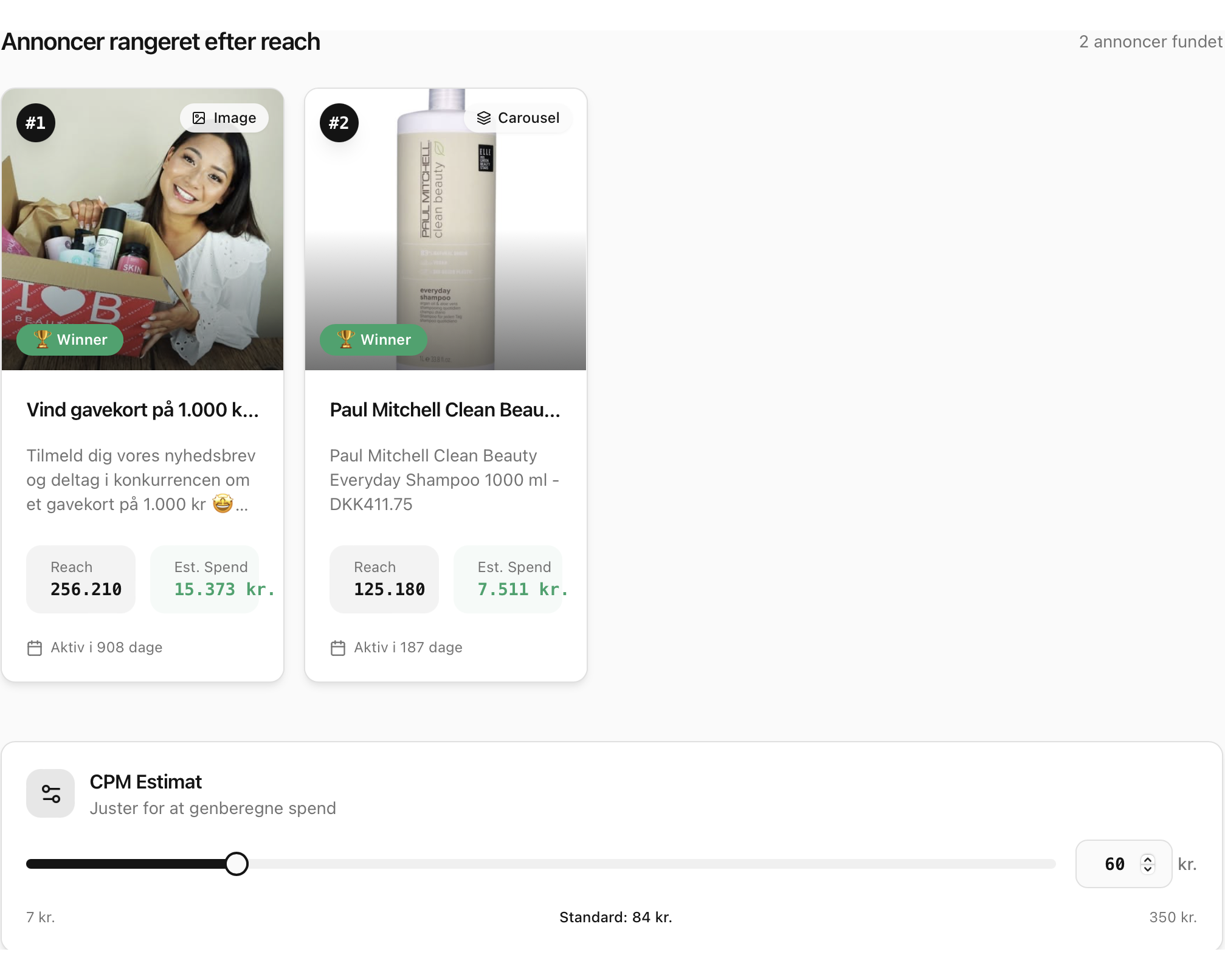Click the 'CPM Estimat' title

146,782
